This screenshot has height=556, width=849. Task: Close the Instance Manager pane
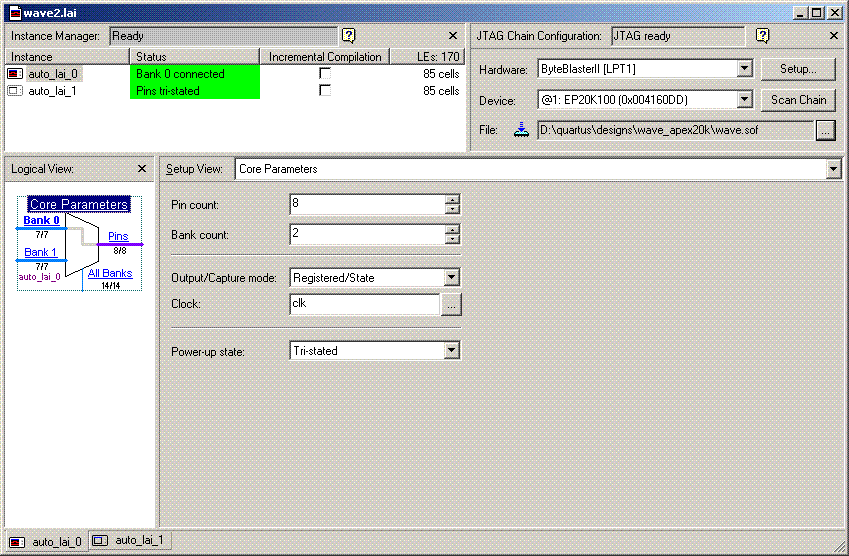(453, 35)
